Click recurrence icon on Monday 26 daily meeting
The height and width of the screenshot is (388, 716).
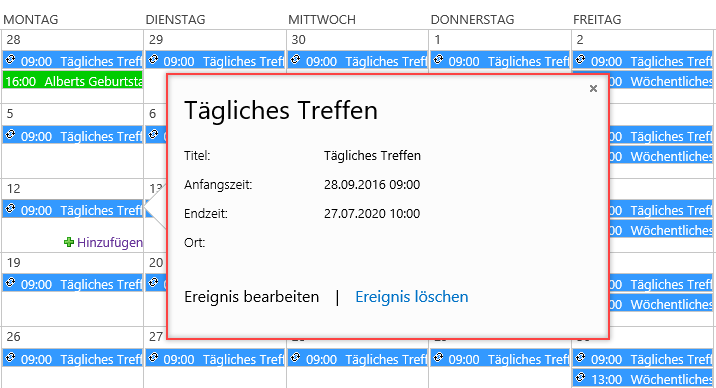[11, 358]
